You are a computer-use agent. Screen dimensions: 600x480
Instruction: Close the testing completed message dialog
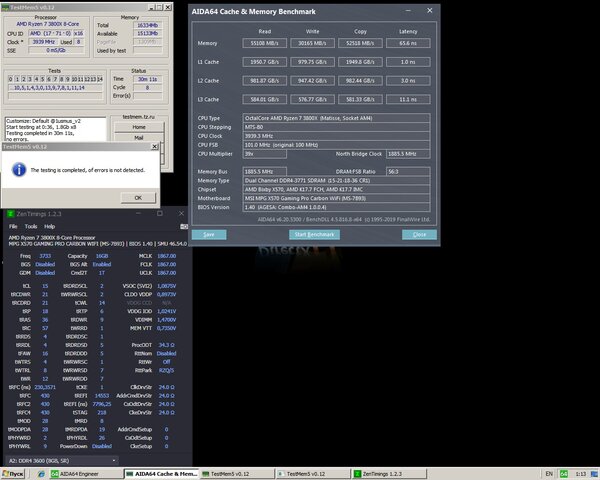point(155,147)
